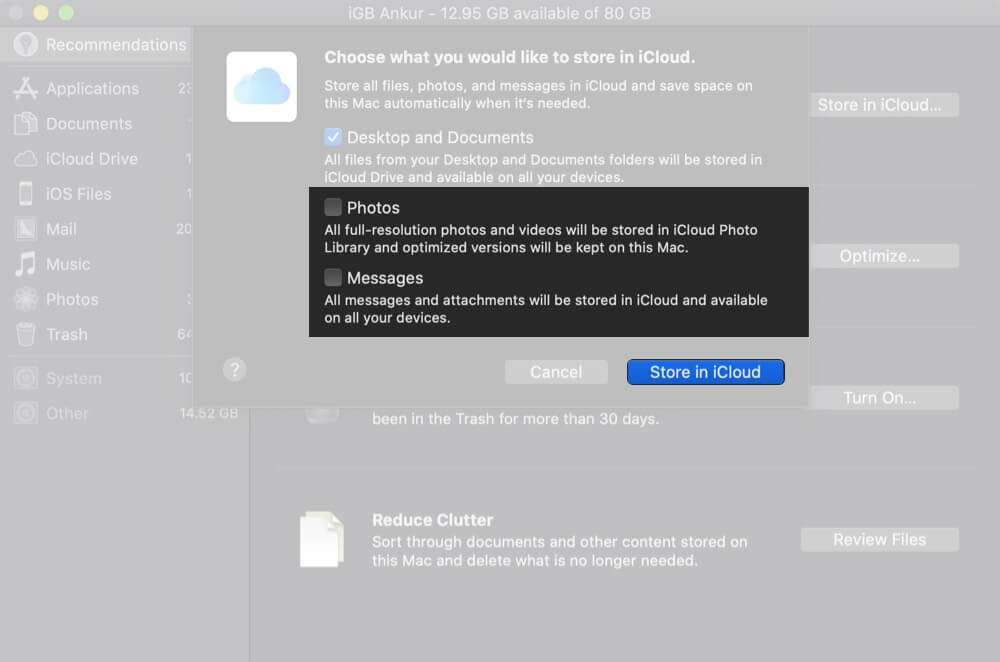The width and height of the screenshot is (1000, 662).
Task: Click the Reduce Clutter heading
Action: pyautogui.click(x=432, y=520)
